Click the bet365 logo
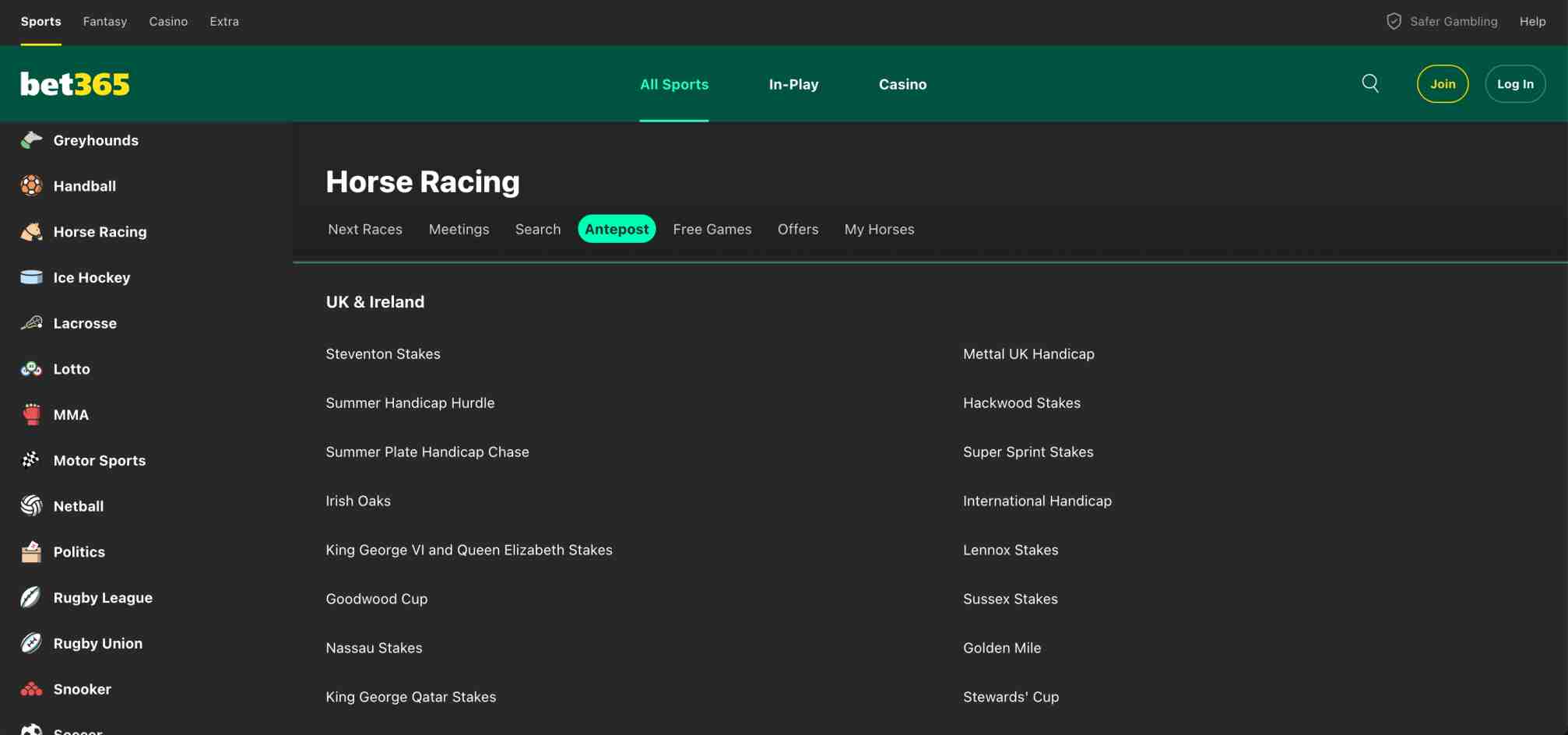1568x735 pixels. [x=75, y=84]
